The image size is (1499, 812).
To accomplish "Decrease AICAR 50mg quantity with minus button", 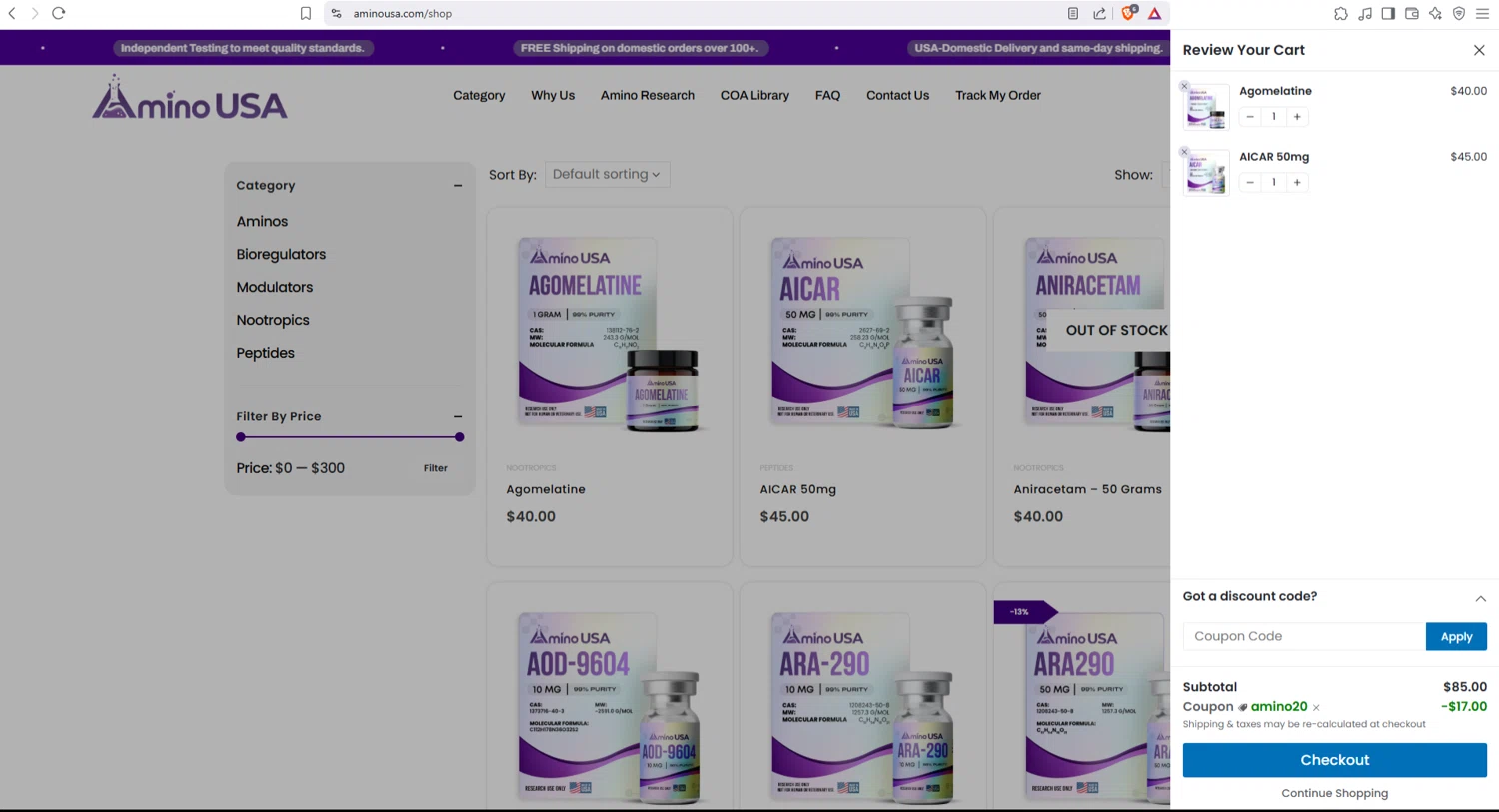I will (1250, 183).
